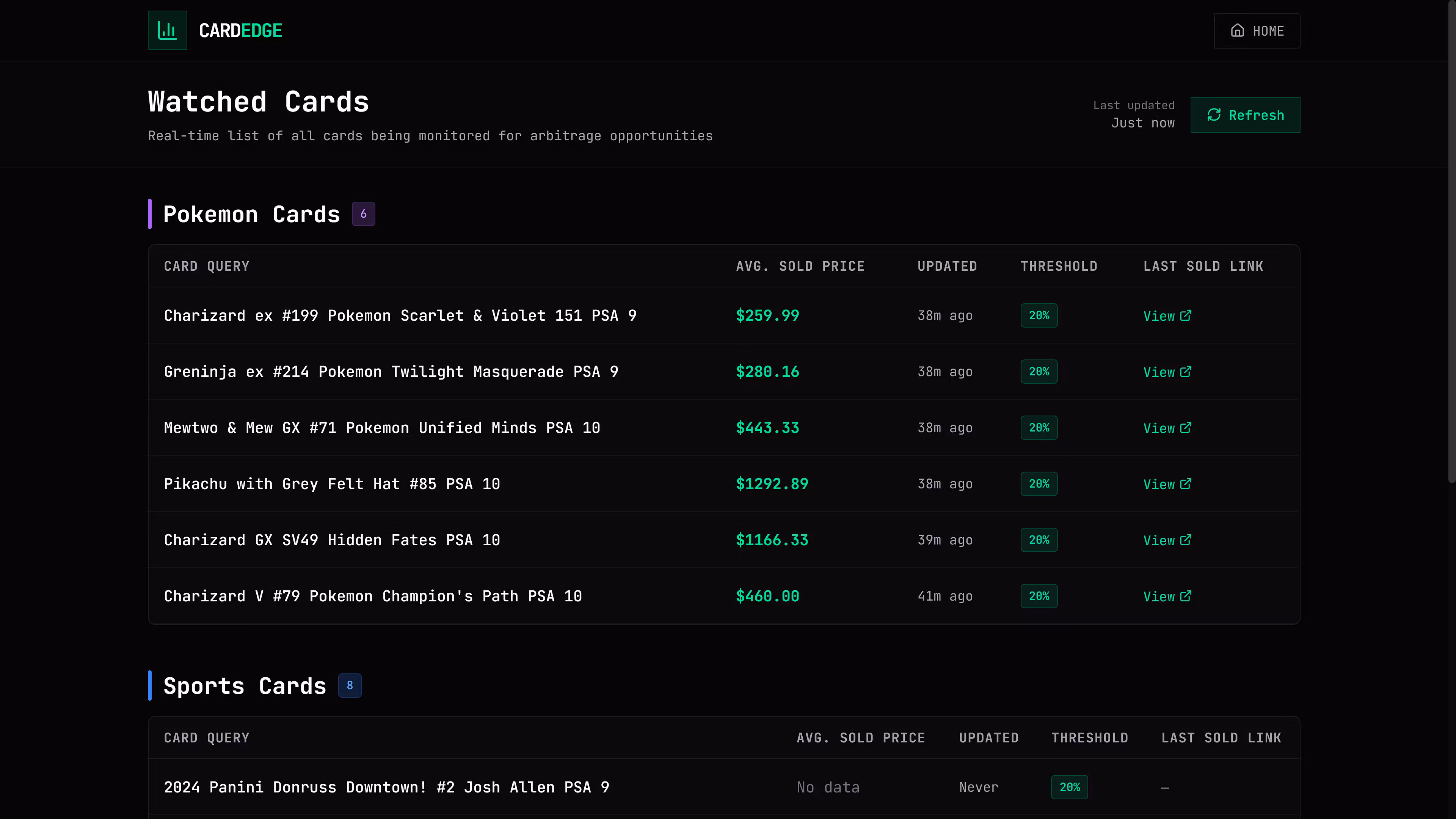Open View link for Mewtwo & Mew GX
The width and height of the screenshot is (1456, 819).
[1167, 428]
